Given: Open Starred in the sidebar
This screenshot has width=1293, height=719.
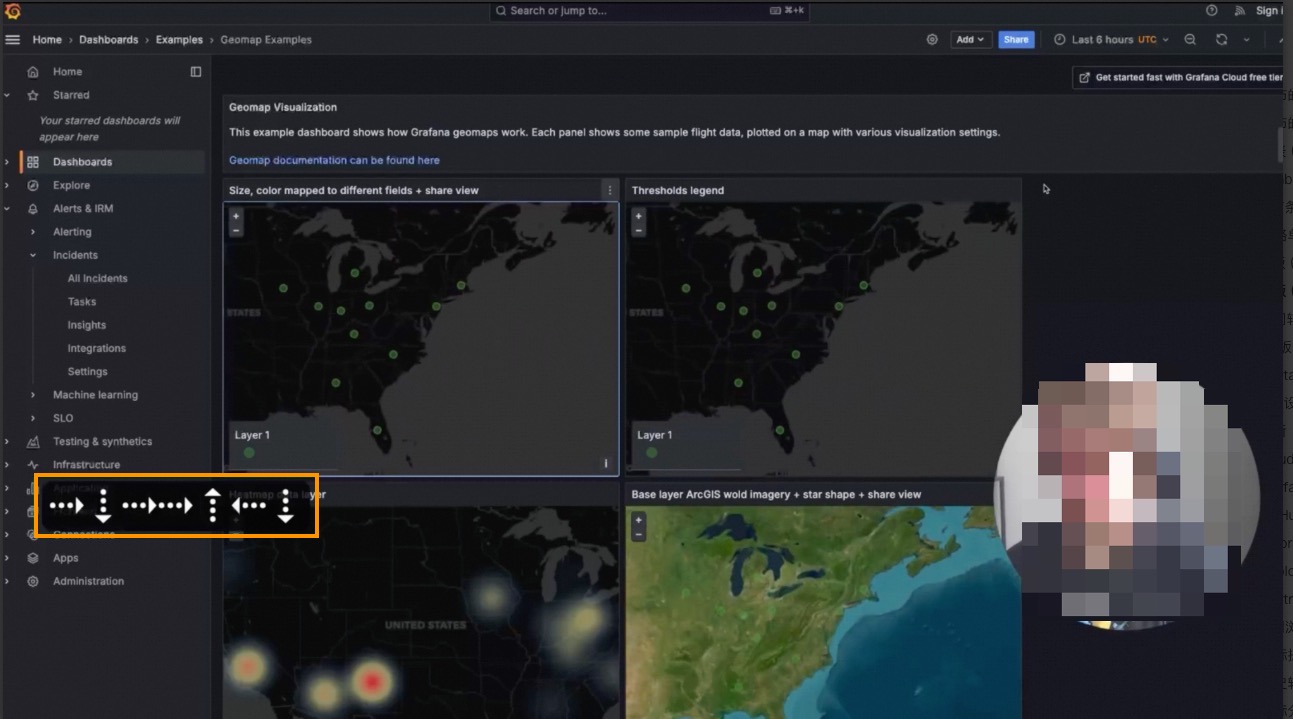Looking at the screenshot, I should click(71, 95).
